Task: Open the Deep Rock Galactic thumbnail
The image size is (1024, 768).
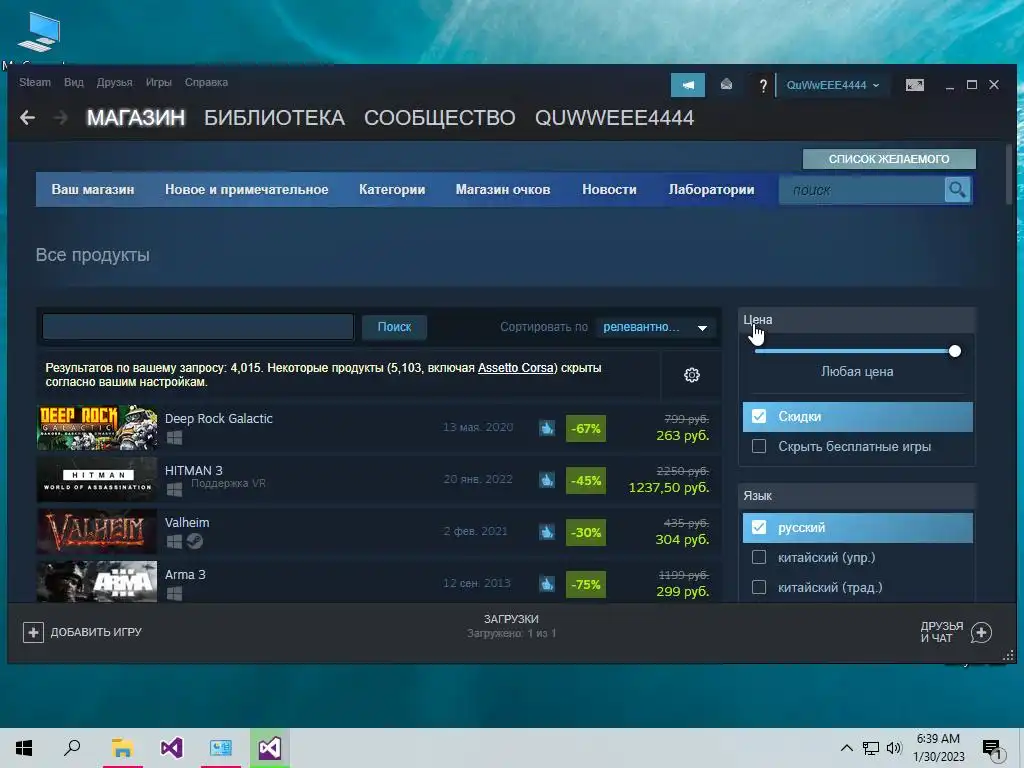Action: (x=97, y=428)
